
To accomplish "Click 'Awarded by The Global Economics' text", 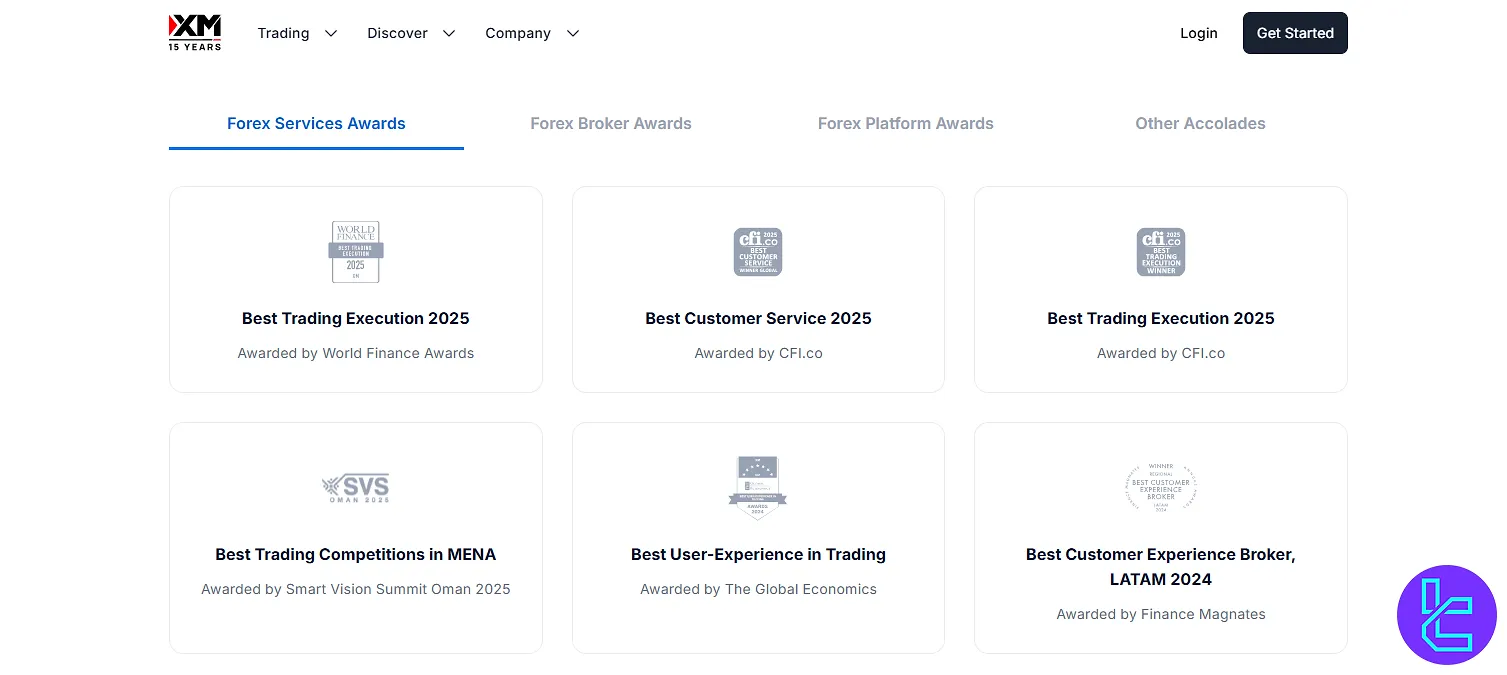I will (758, 589).
